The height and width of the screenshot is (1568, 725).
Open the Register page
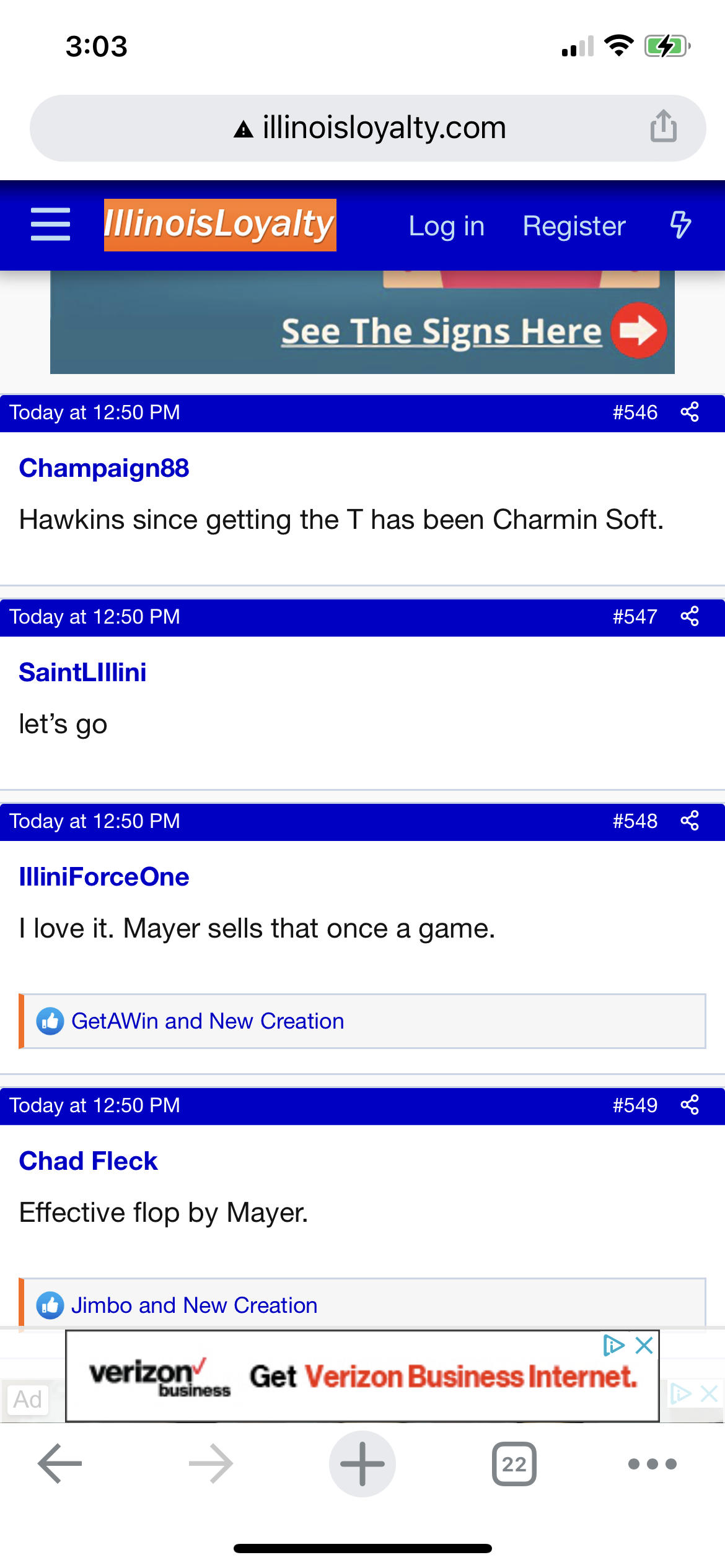[x=574, y=226]
